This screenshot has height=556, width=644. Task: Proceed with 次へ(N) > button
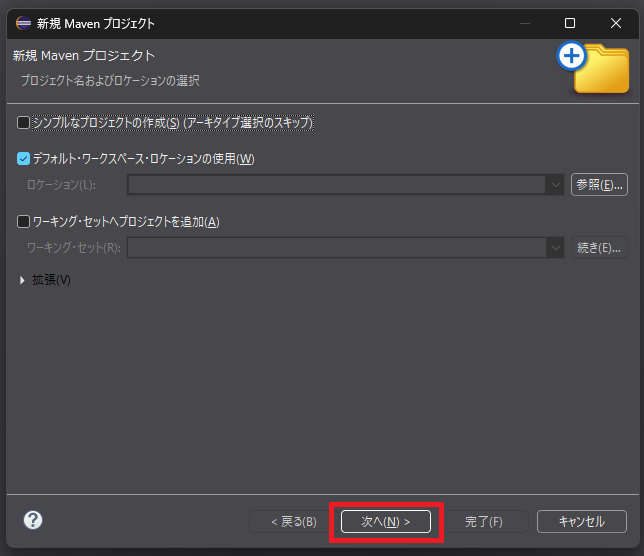pyautogui.click(x=386, y=522)
